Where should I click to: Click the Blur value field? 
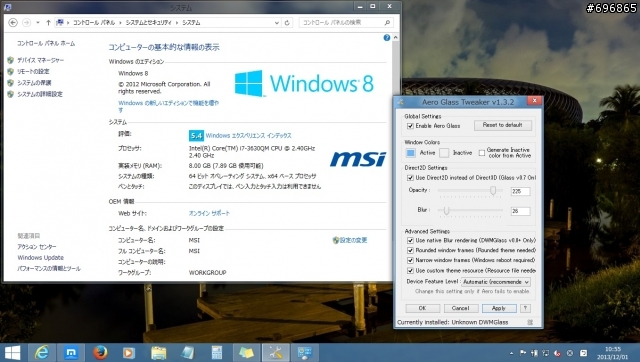[x=520, y=211]
